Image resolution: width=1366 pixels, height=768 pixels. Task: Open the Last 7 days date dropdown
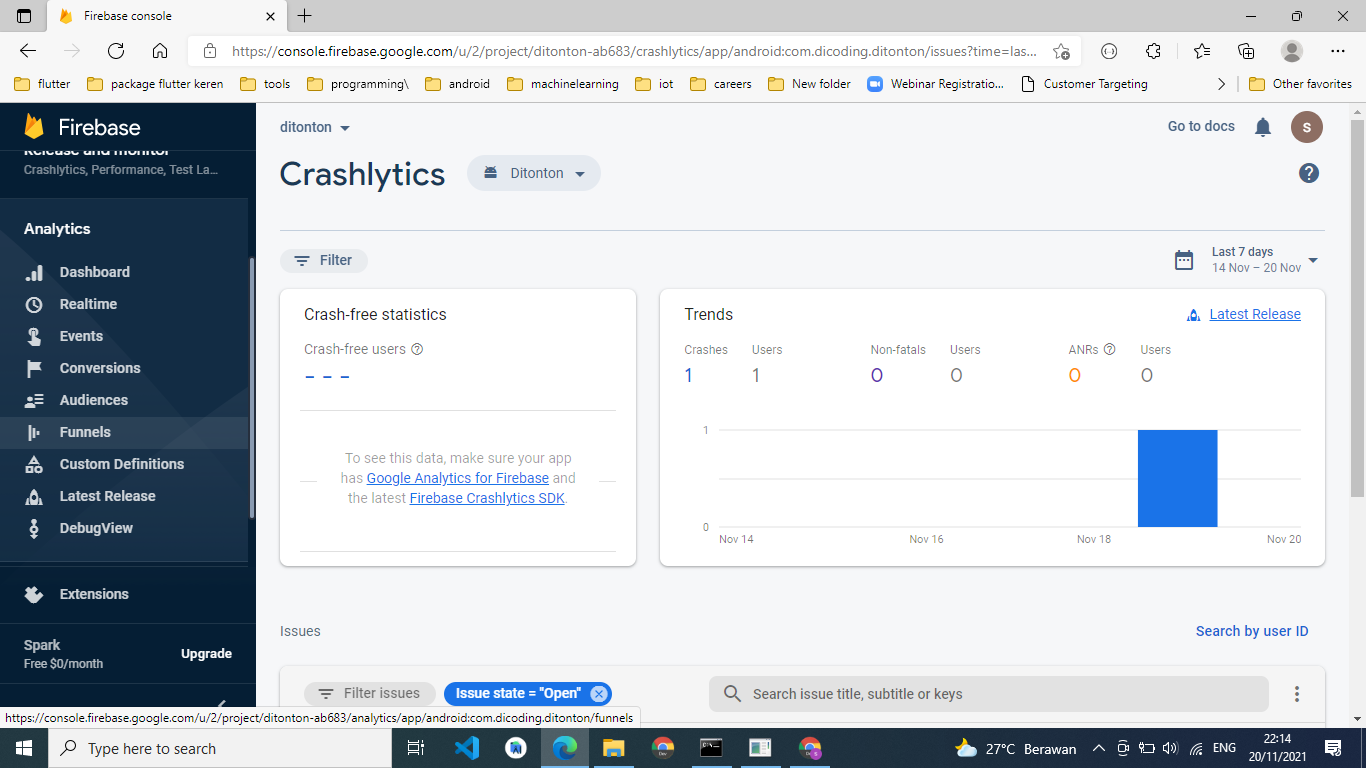(1265, 260)
